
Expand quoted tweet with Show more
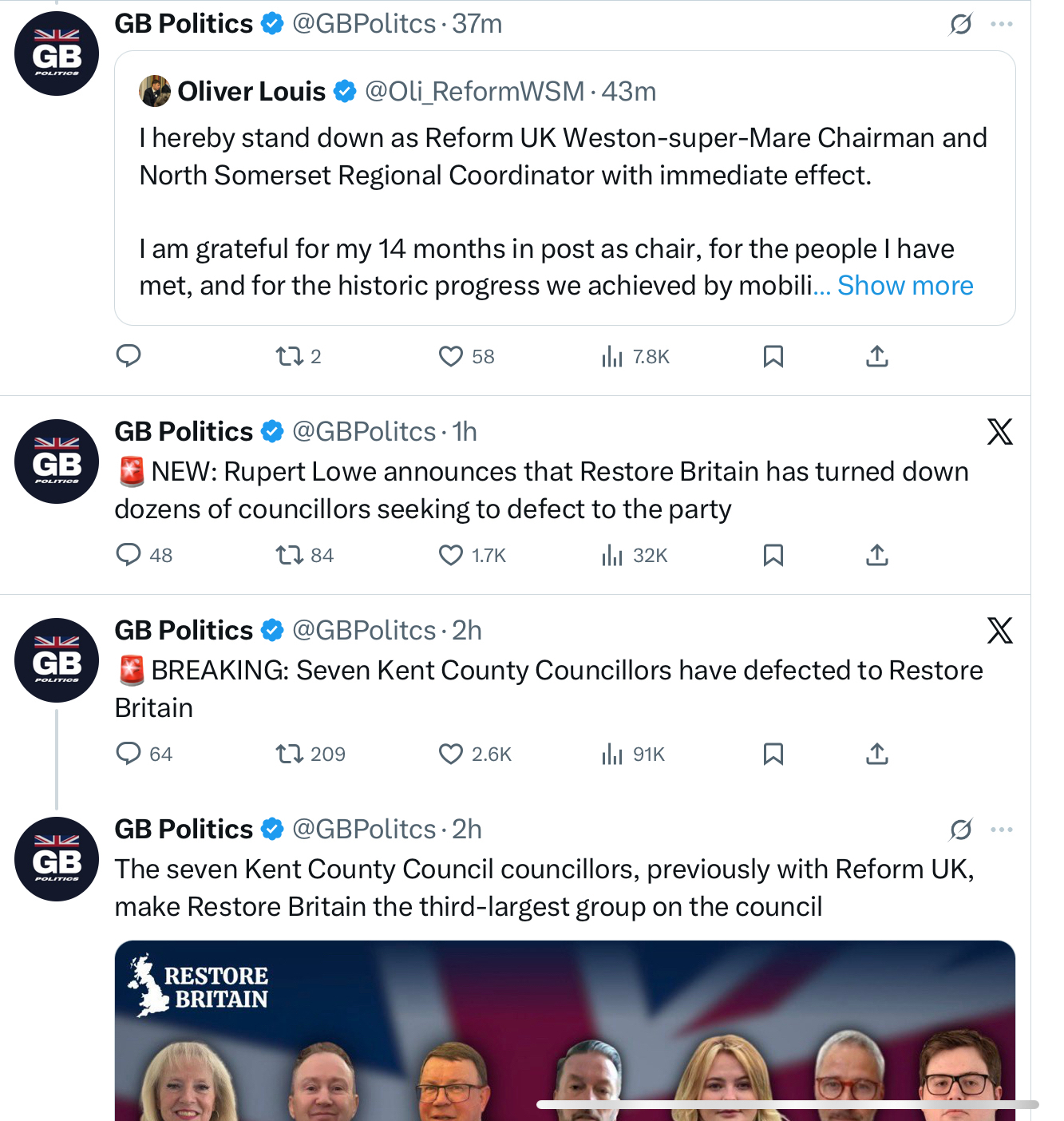(x=905, y=286)
